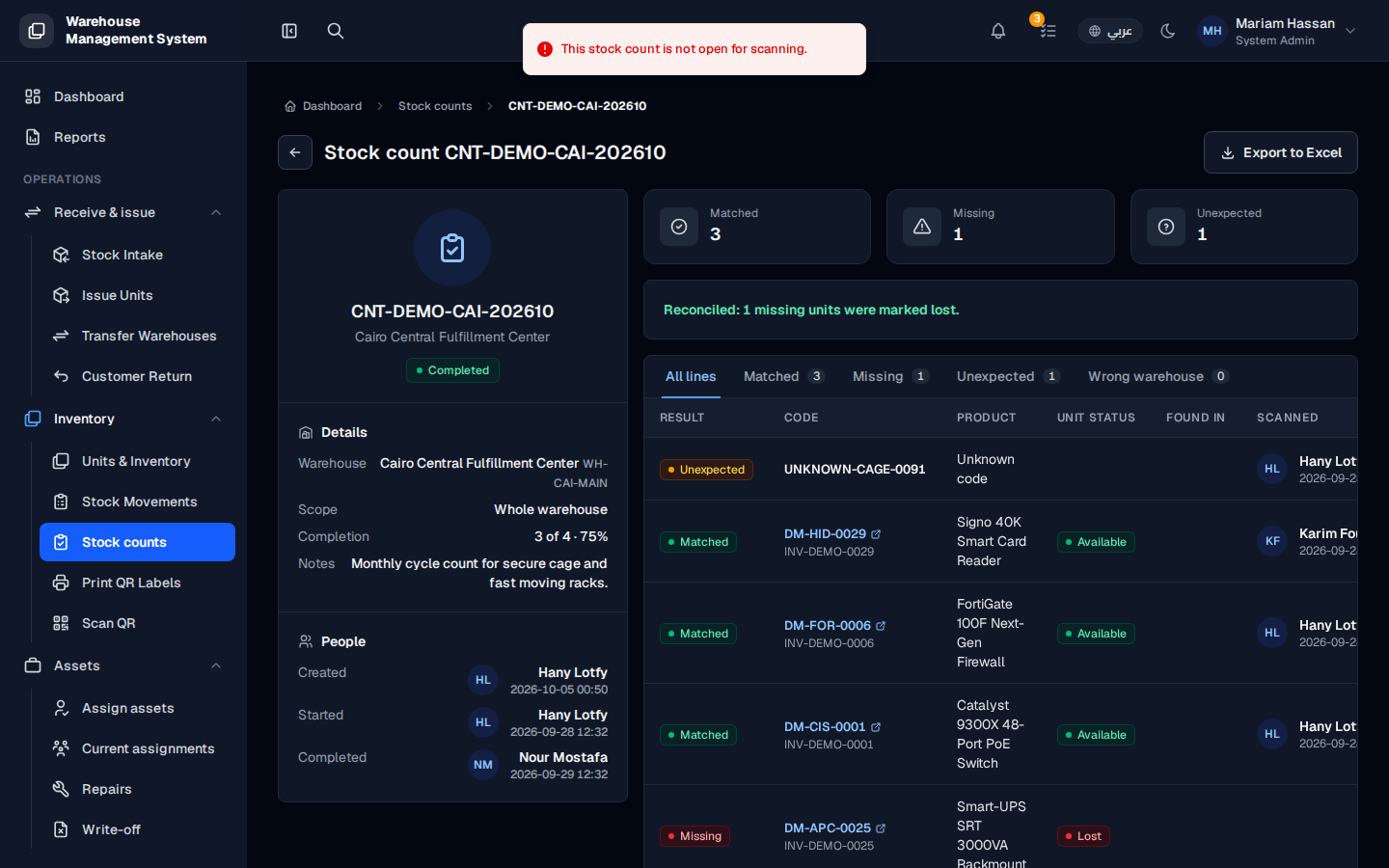Image resolution: width=1389 pixels, height=868 pixels.
Task: Open Write-off page
Action: point(137,829)
